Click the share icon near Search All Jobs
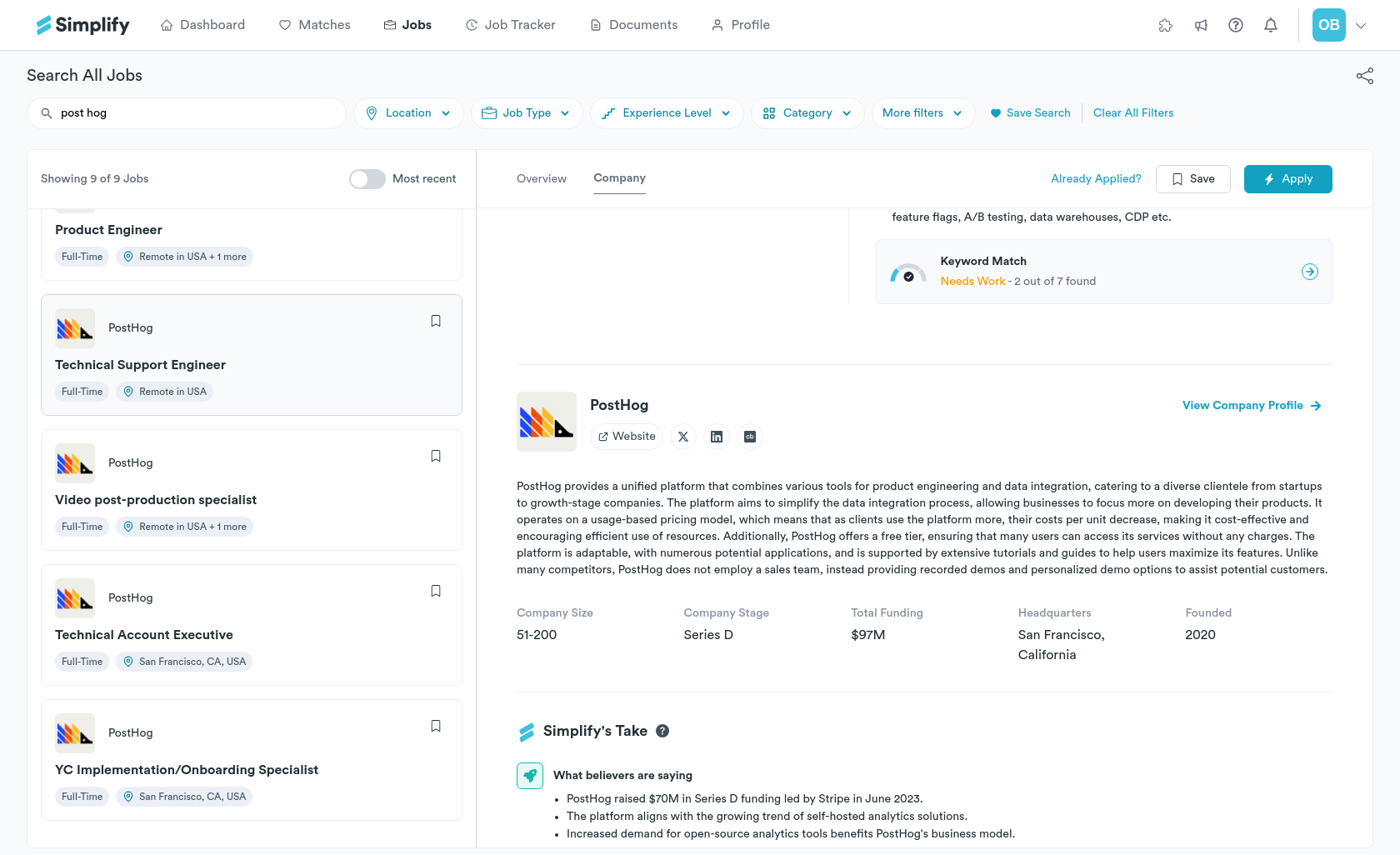 coord(1364,76)
